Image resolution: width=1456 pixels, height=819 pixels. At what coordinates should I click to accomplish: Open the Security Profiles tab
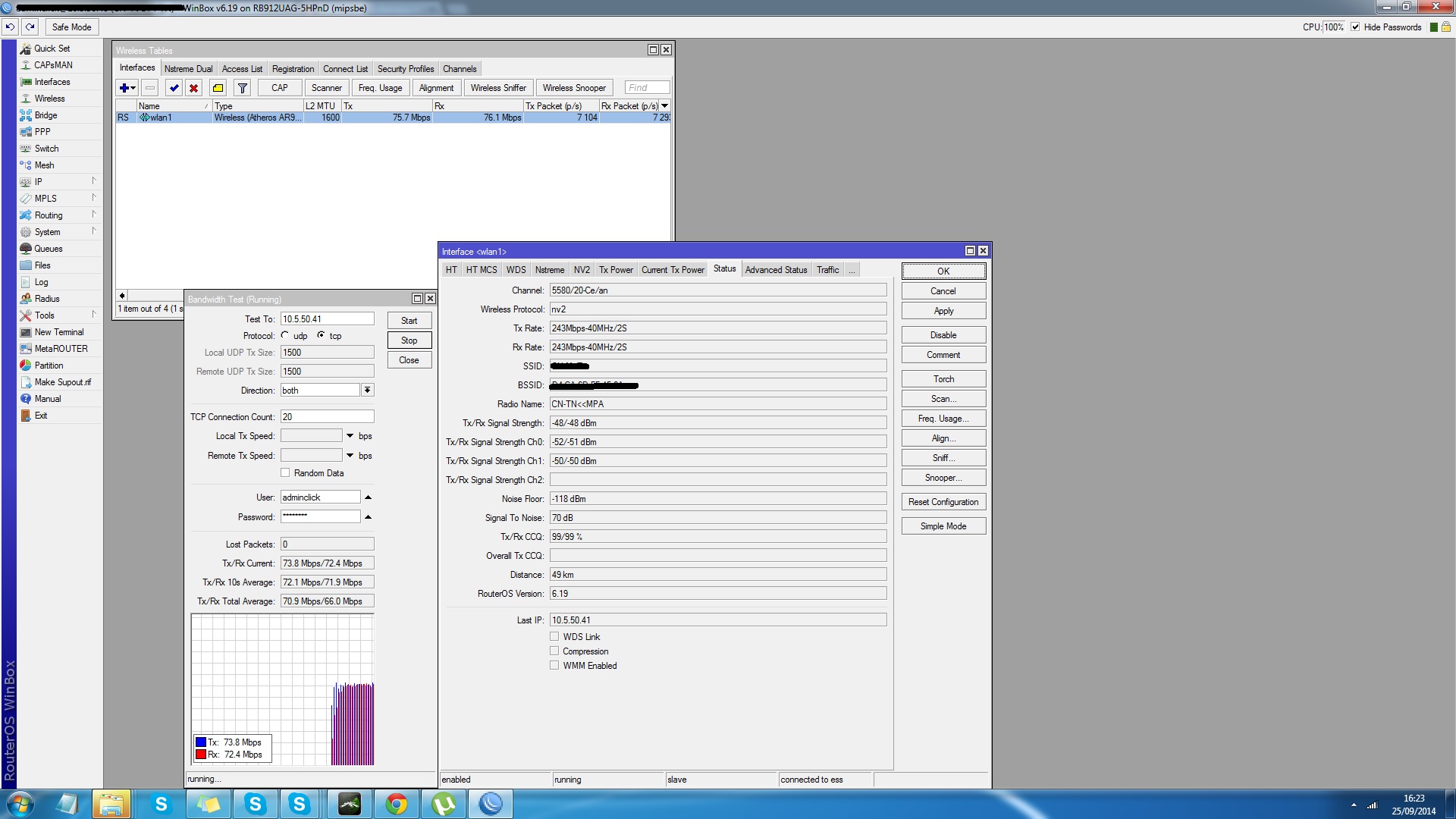pos(405,69)
